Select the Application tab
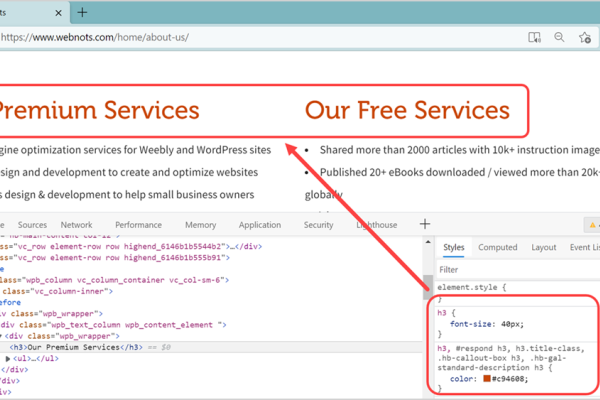The width and height of the screenshot is (600, 400). pos(259,226)
